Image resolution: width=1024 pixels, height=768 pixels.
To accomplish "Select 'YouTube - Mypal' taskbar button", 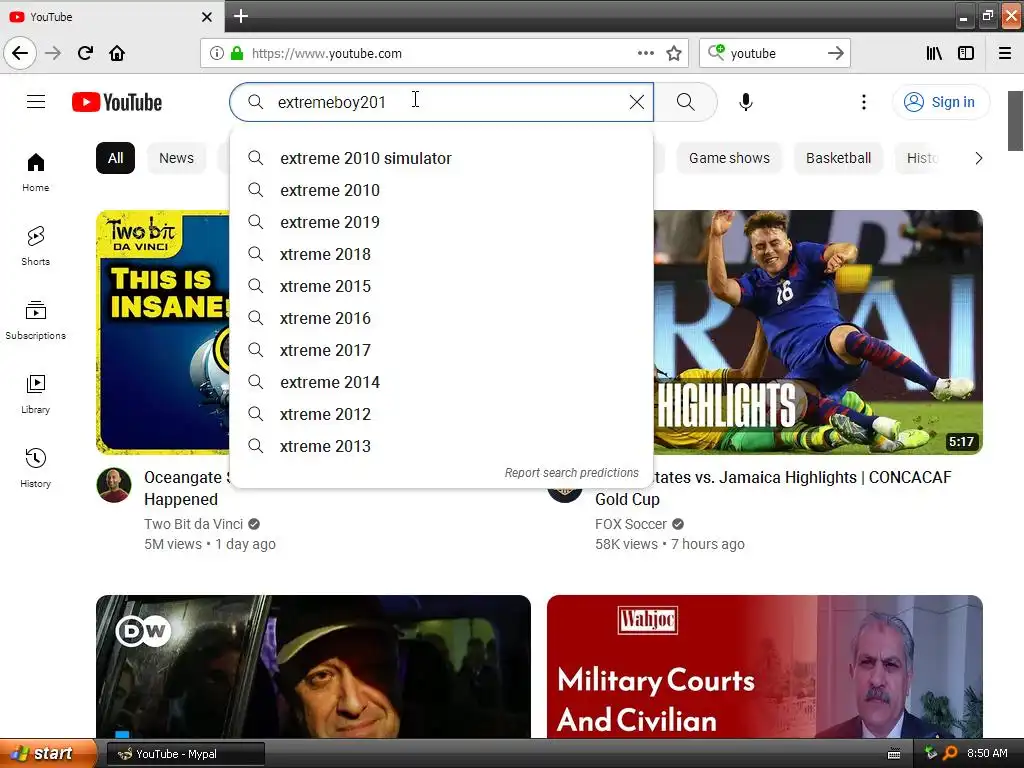I will point(185,754).
